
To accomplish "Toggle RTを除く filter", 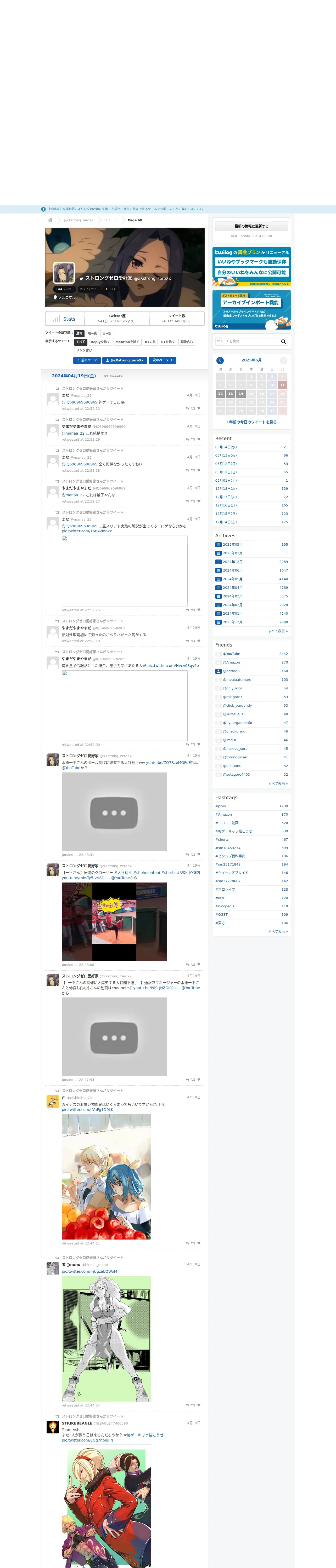I will (168, 342).
